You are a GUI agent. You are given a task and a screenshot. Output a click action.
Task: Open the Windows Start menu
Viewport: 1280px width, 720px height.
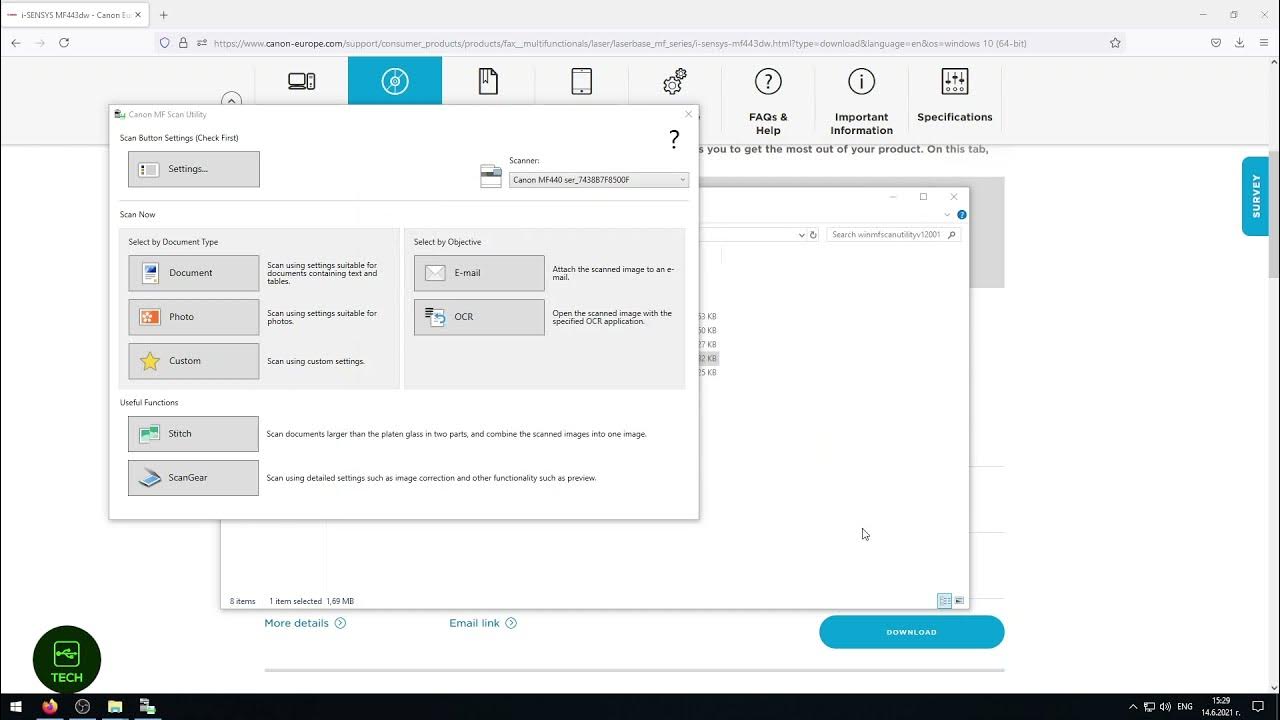pyautogui.click(x=16, y=707)
